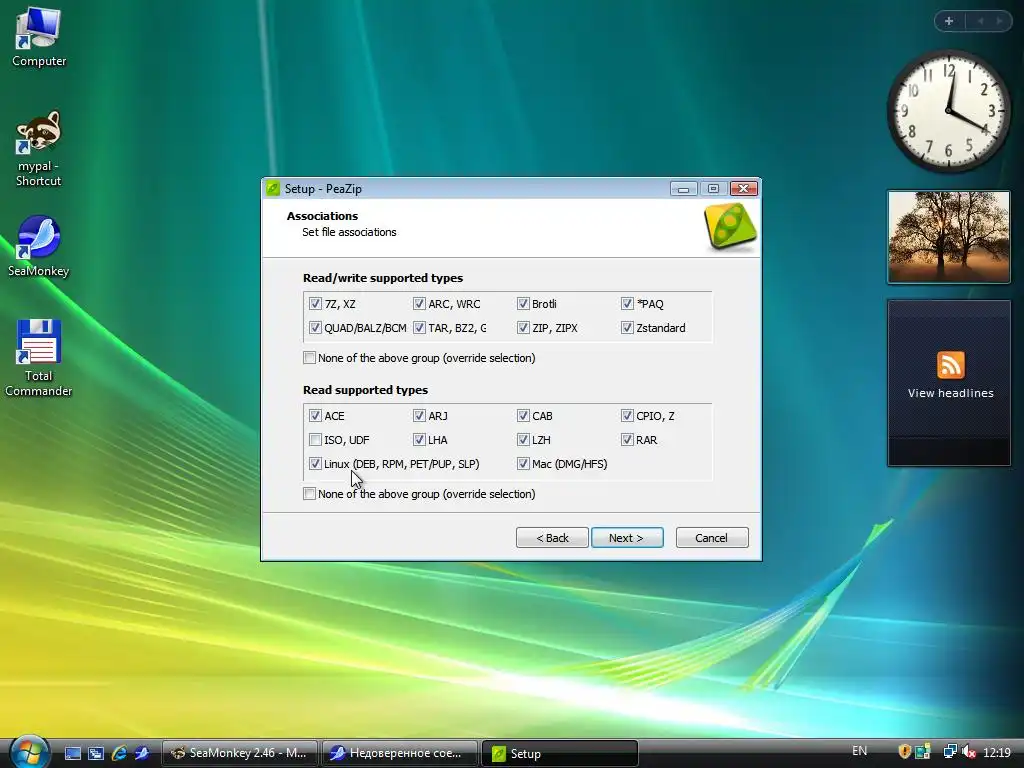The width and height of the screenshot is (1024, 768).
Task: Toggle the ARC, WRC checkbox
Action: (x=419, y=304)
